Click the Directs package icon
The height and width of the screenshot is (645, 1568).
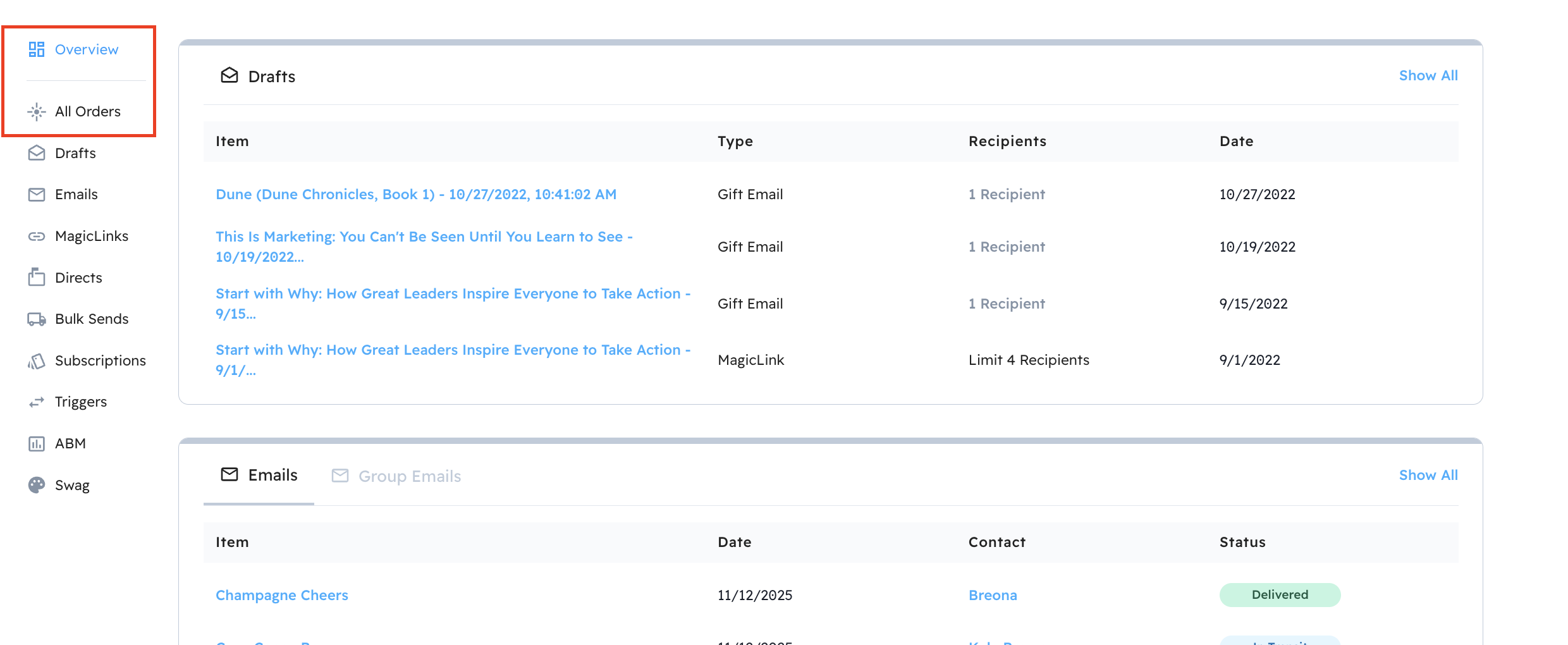pos(37,278)
